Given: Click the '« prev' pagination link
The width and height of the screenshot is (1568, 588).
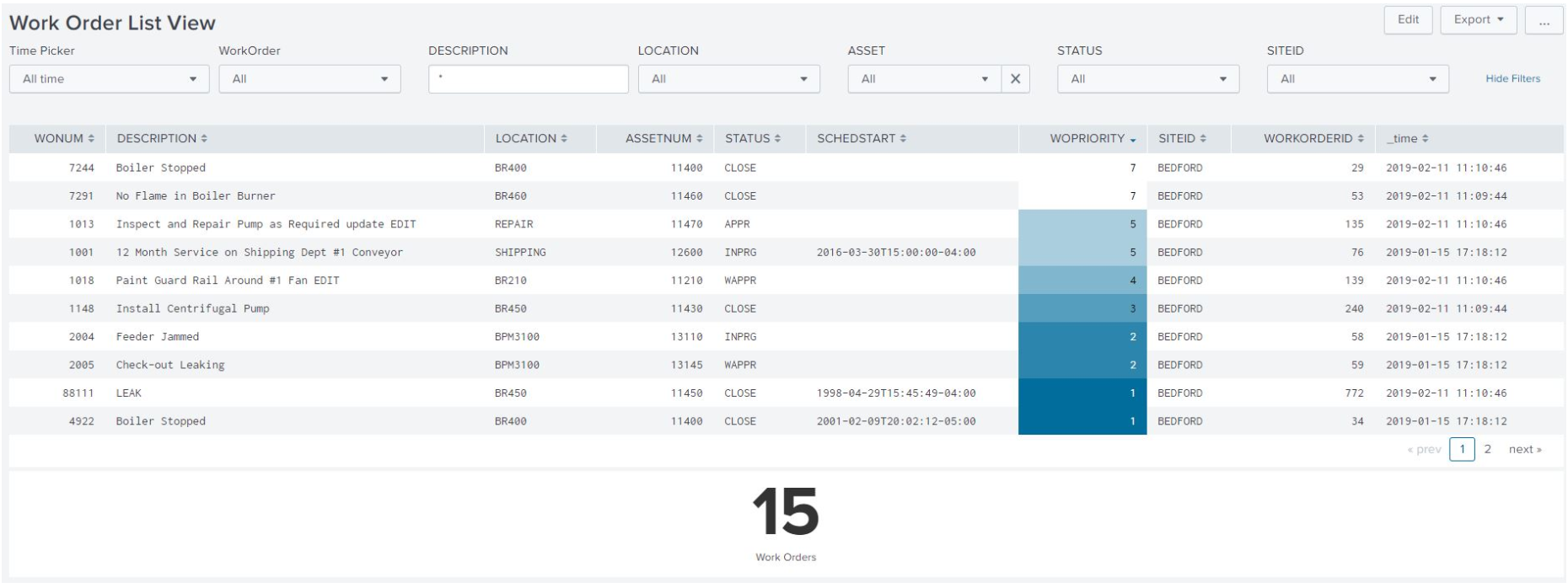Looking at the screenshot, I should coord(1424,449).
